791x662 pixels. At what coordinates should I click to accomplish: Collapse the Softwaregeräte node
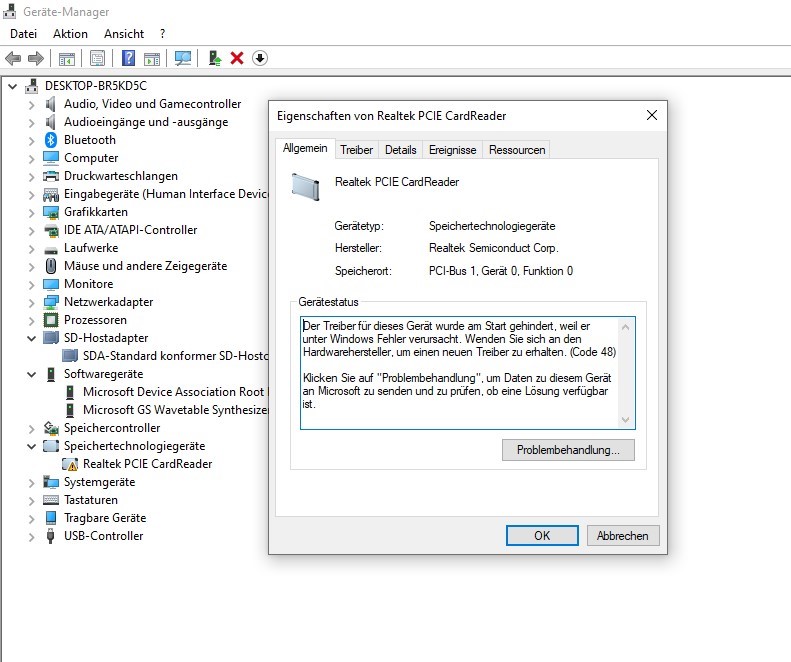(x=31, y=374)
